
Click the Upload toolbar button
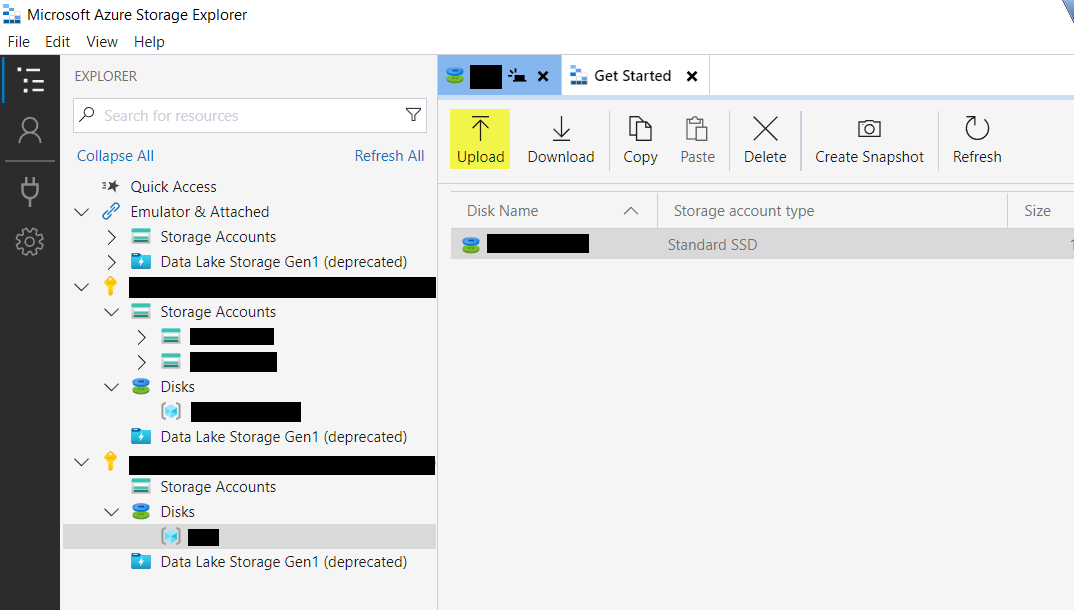click(480, 140)
